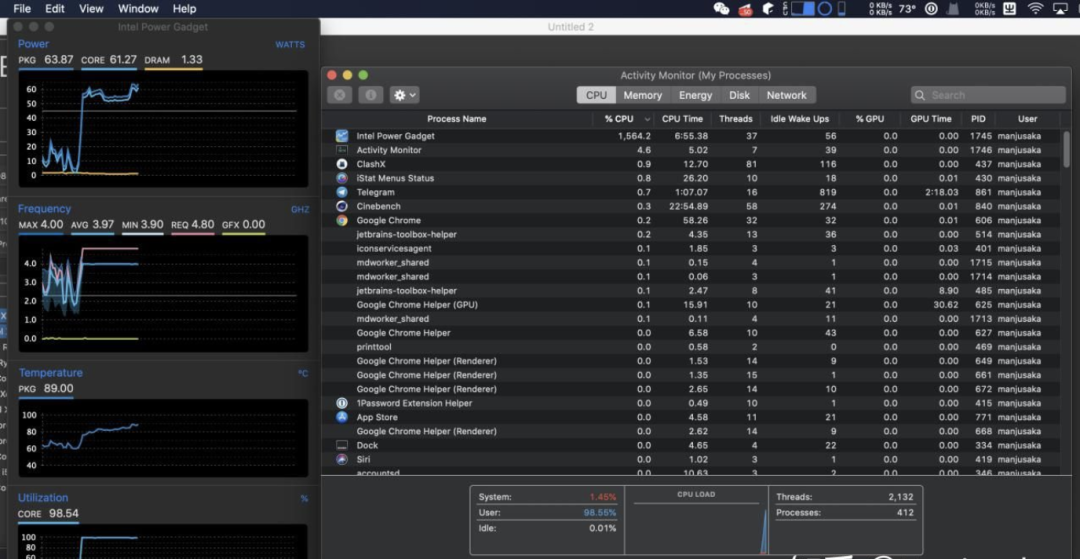The width and height of the screenshot is (1080, 559).
Task: Switch to the Disk tab
Action: pyautogui.click(x=740, y=95)
